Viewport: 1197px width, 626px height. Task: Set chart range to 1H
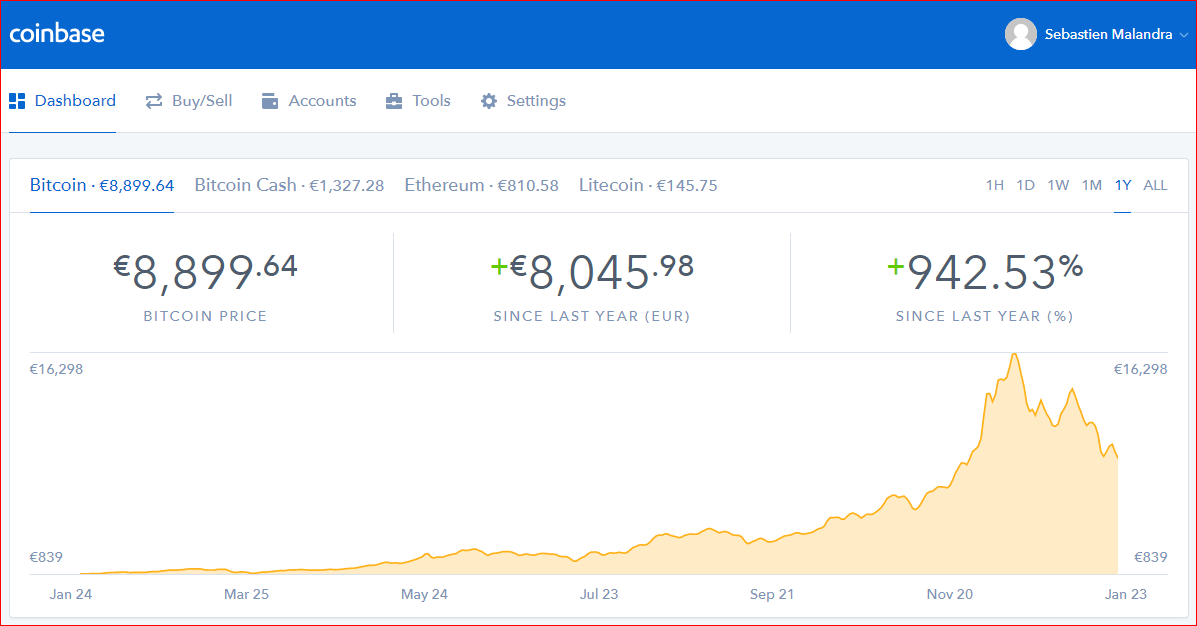[994, 185]
